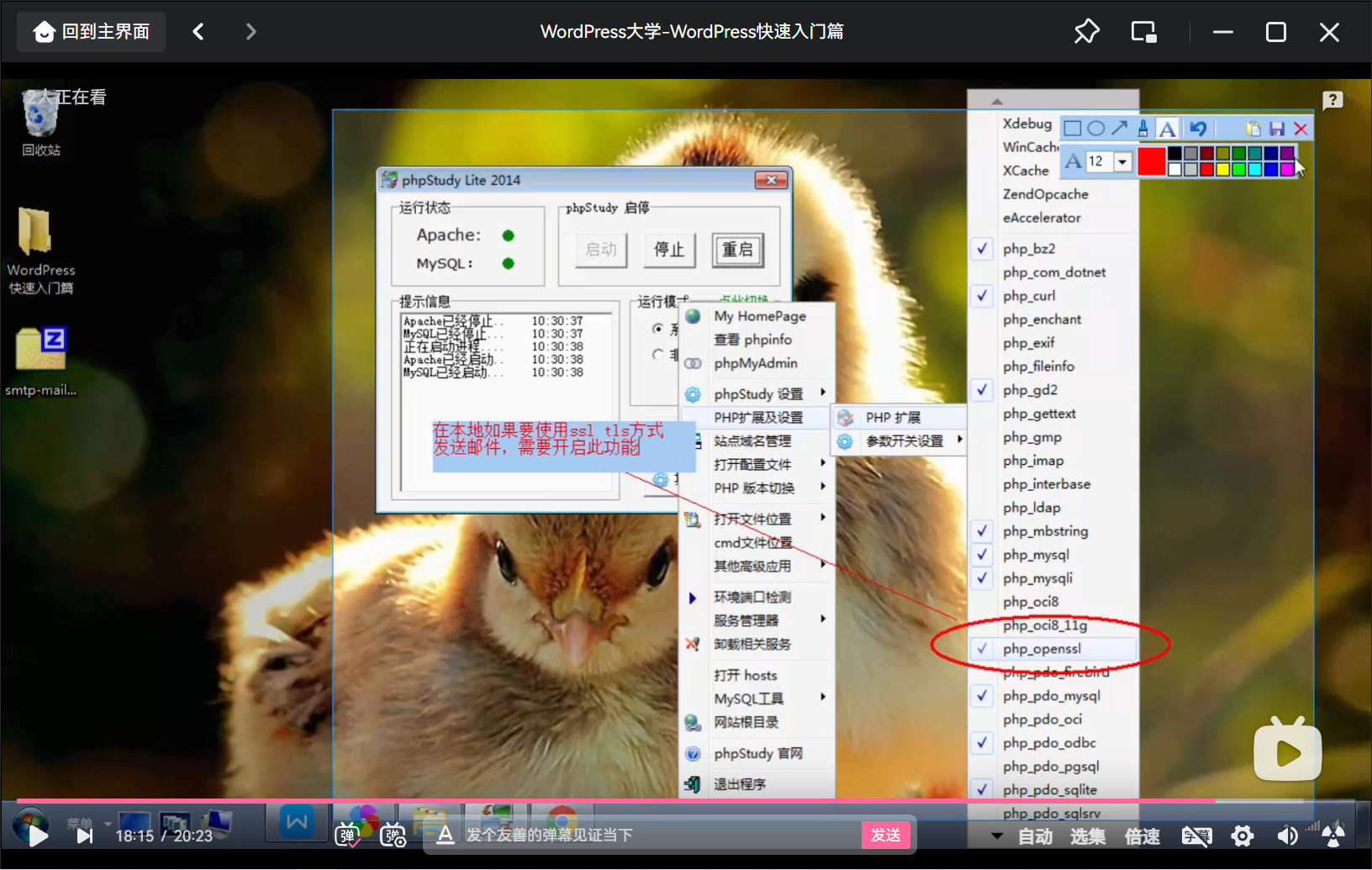This screenshot has width=1372, height=870.
Task: Click the 停止 button in phpStudy
Action: [669, 250]
